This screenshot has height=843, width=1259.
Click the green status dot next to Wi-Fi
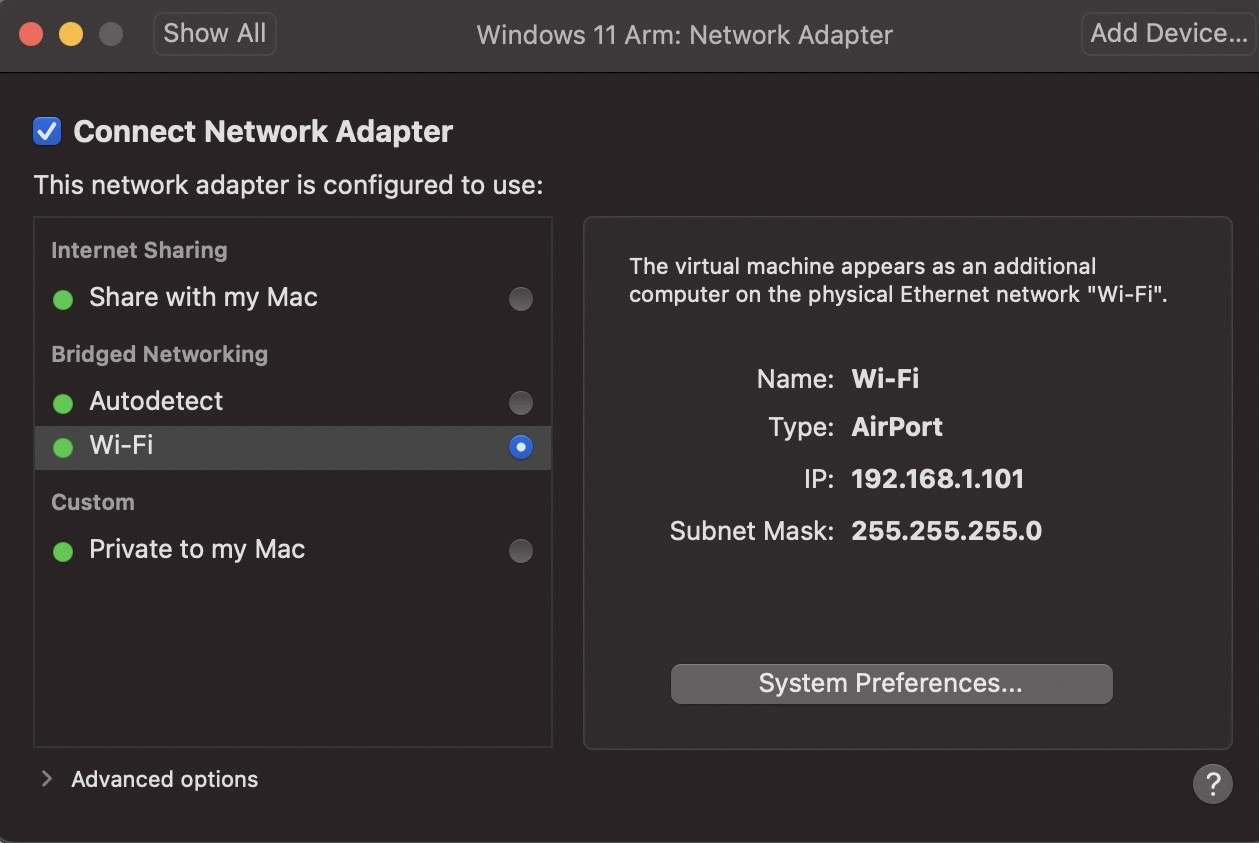[x=63, y=447]
